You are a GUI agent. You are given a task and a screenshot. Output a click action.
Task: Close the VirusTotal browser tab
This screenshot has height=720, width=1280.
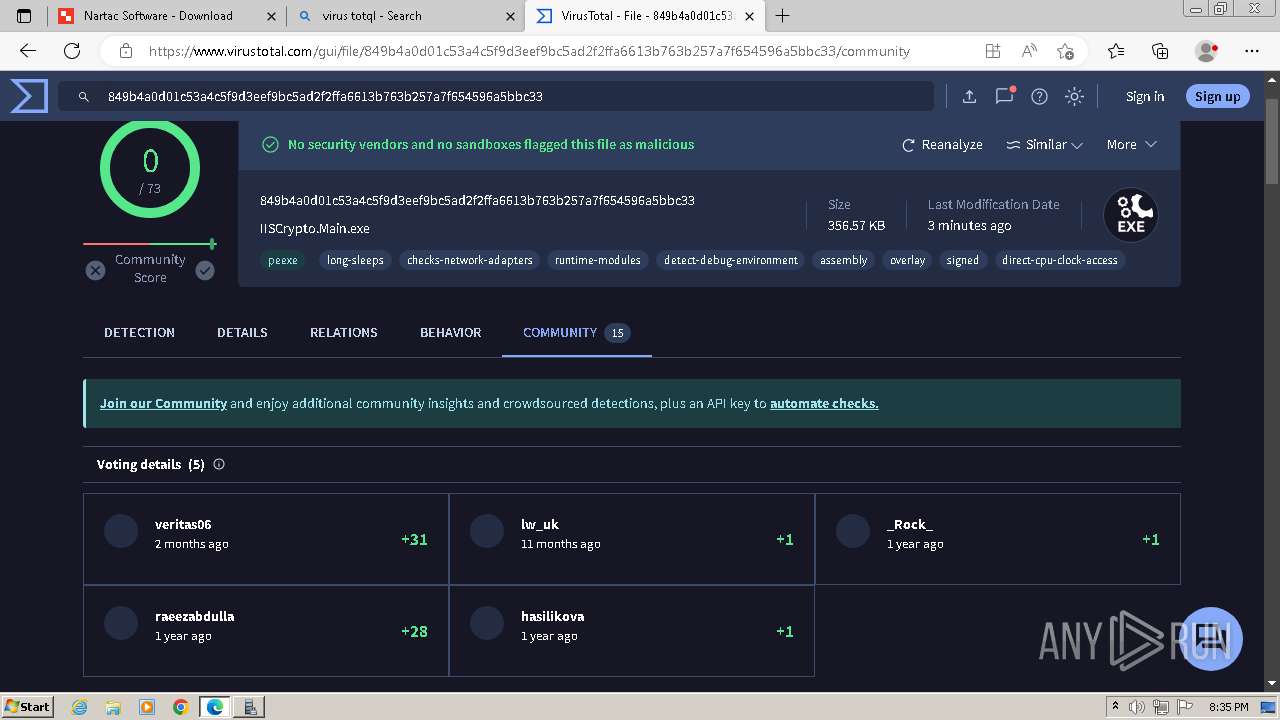[749, 16]
